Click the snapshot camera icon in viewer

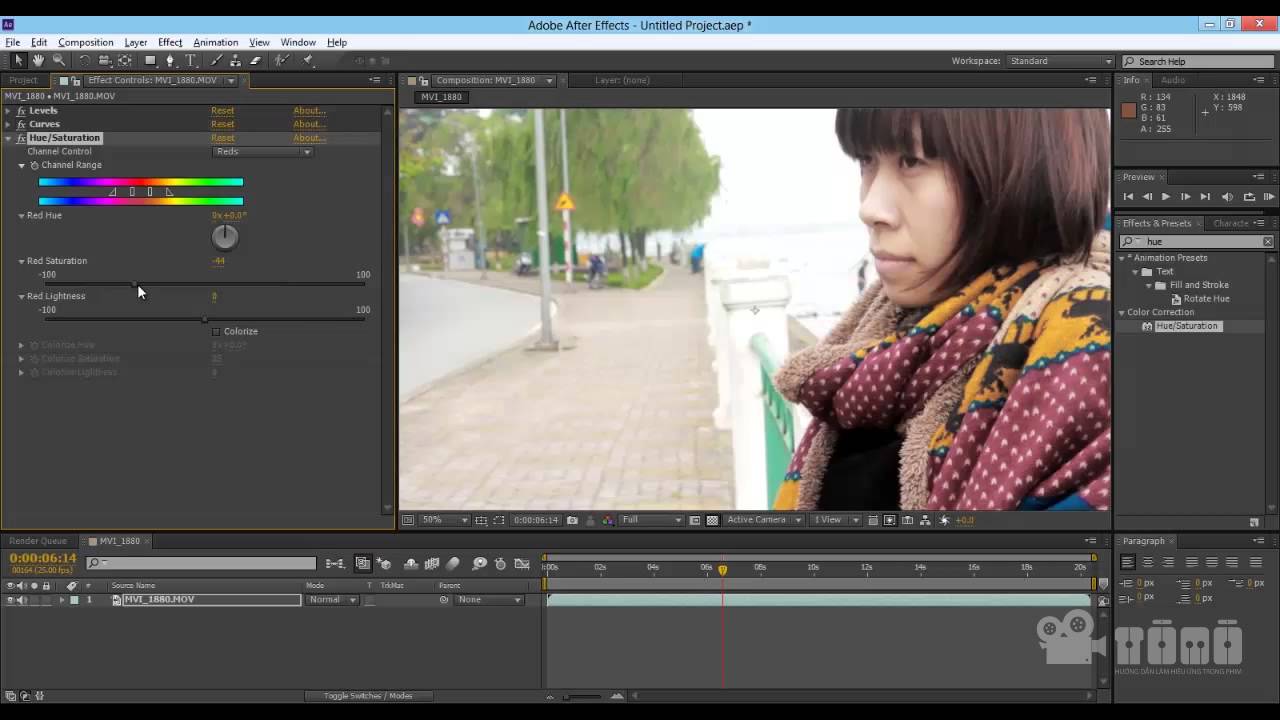(x=572, y=520)
